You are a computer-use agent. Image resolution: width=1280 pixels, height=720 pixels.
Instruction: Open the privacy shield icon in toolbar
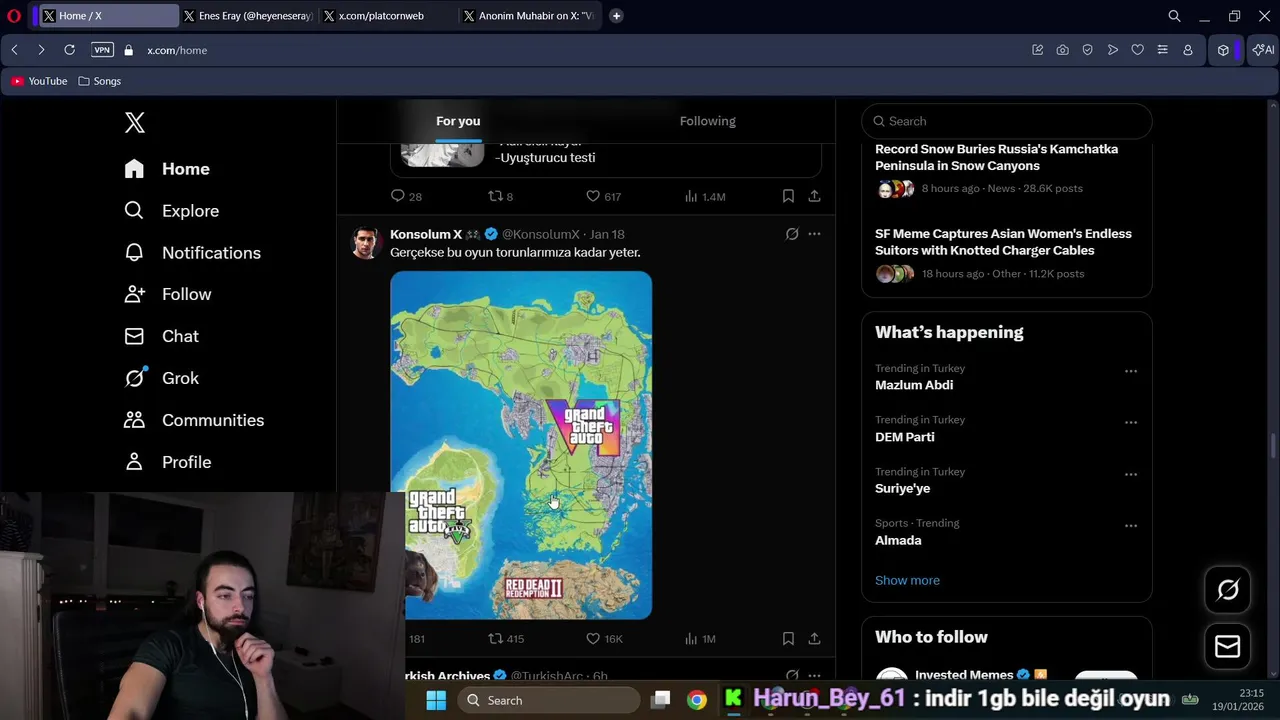tap(1087, 50)
